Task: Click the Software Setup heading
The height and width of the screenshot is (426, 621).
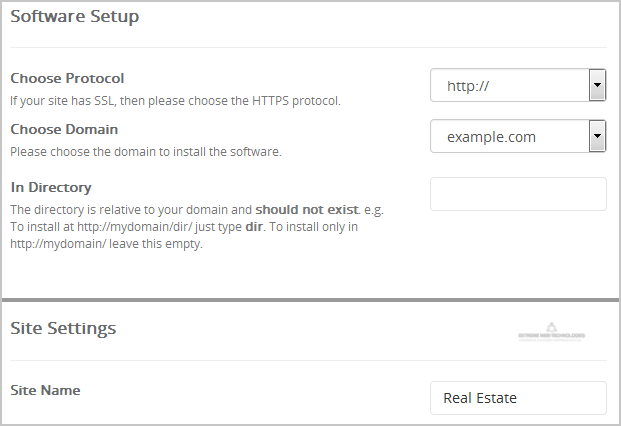Action: click(x=75, y=17)
